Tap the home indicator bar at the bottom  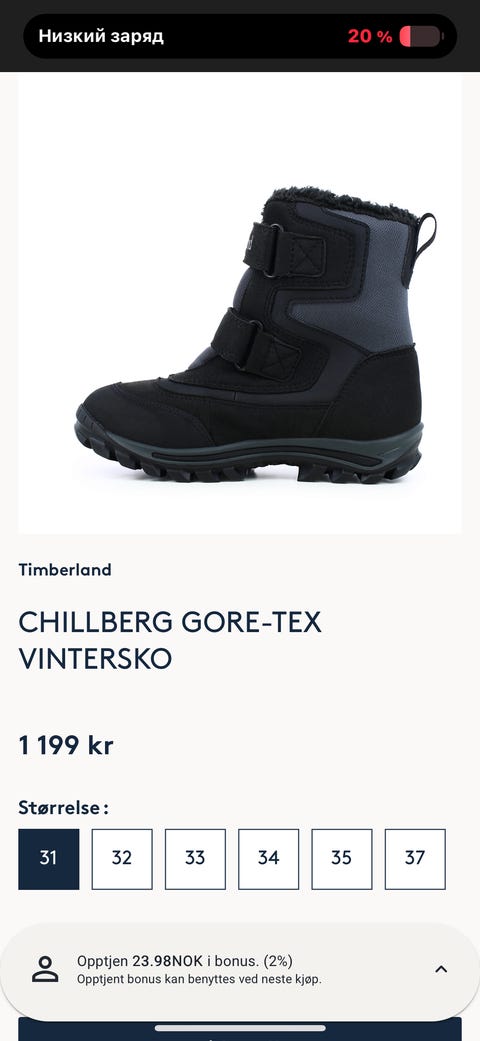(240, 1028)
